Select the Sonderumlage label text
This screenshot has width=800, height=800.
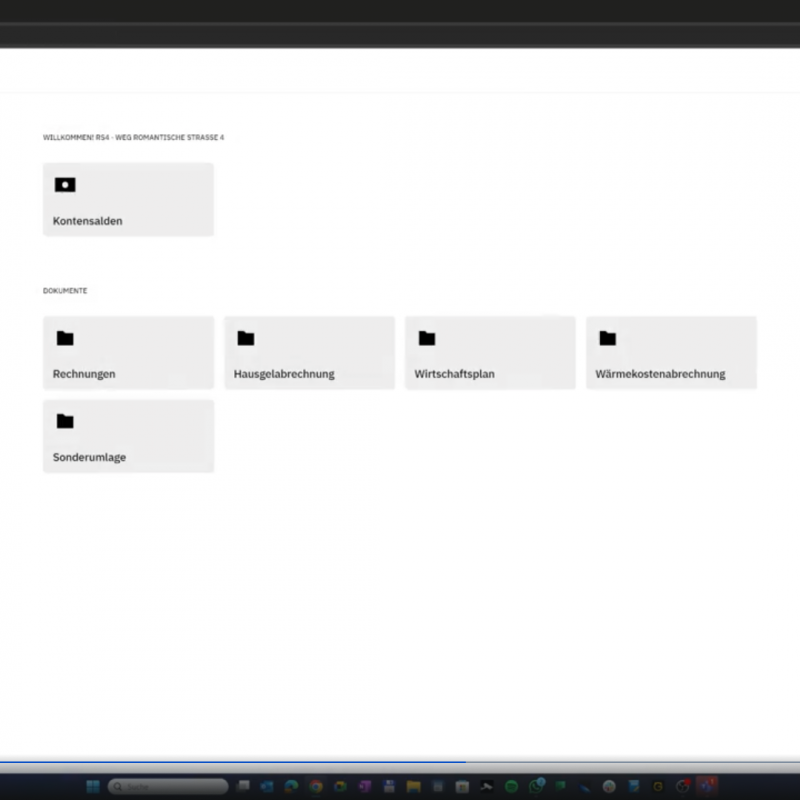(x=89, y=457)
